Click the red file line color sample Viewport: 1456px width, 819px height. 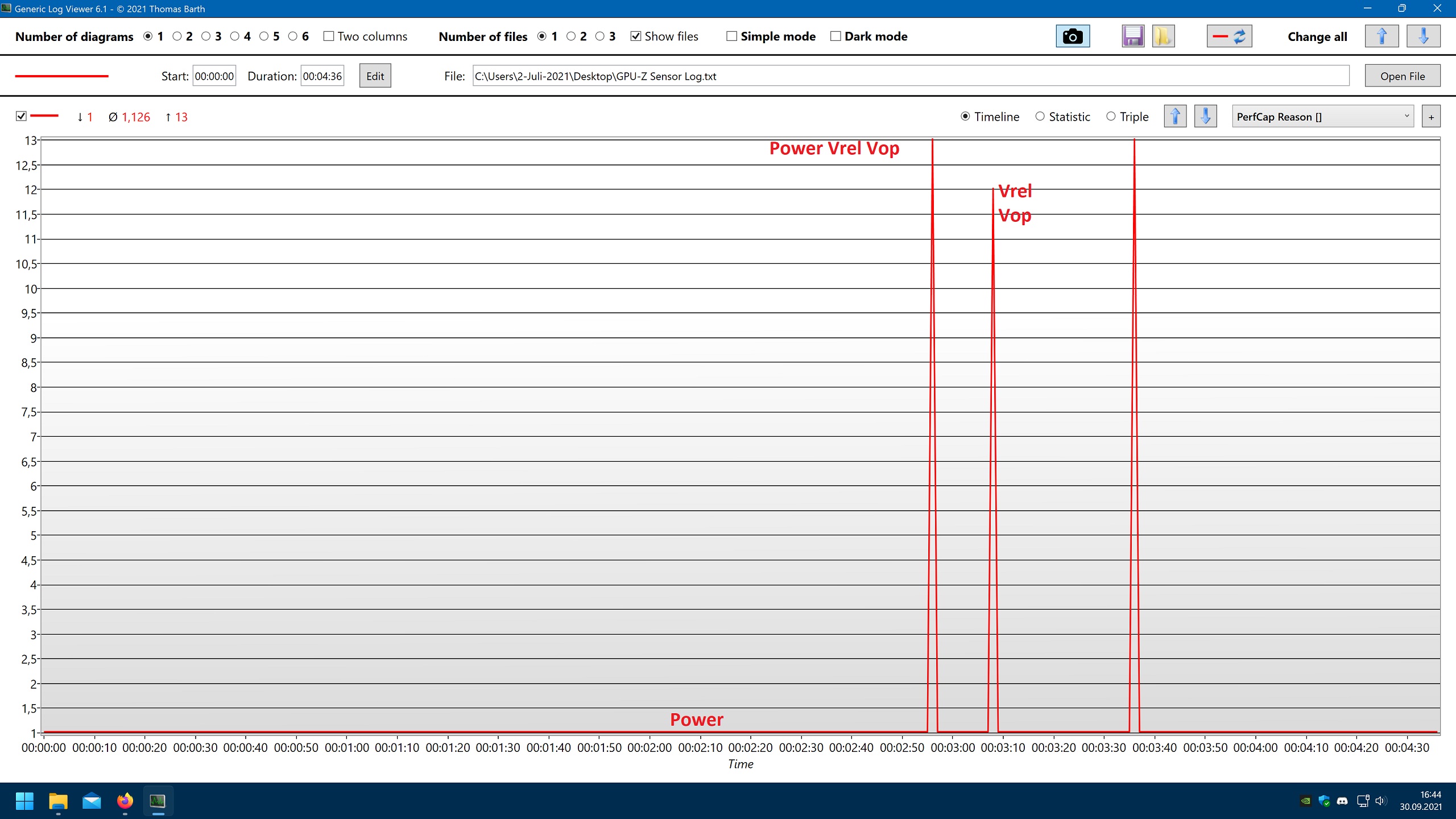pos(61,76)
